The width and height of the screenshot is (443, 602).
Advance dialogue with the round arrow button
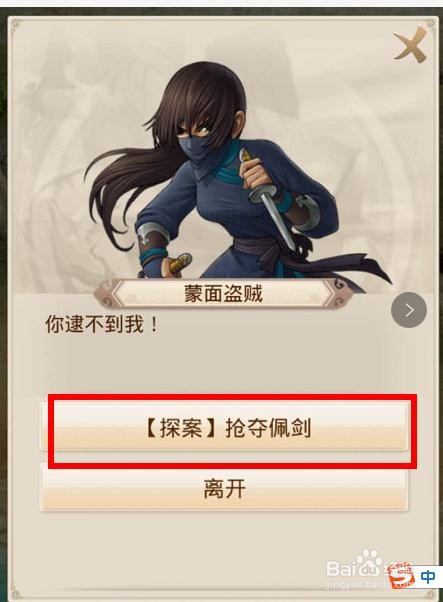coord(409,310)
